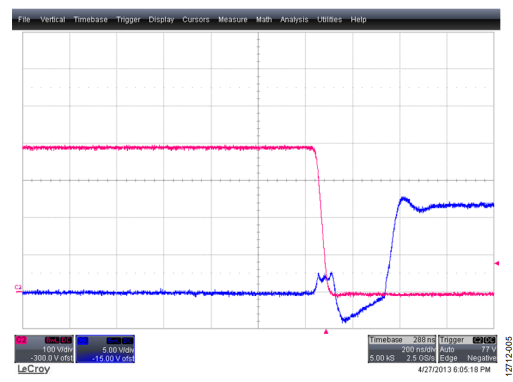Screen dimensions: 513x382
Task: Open the Math menu
Action: [264, 19]
